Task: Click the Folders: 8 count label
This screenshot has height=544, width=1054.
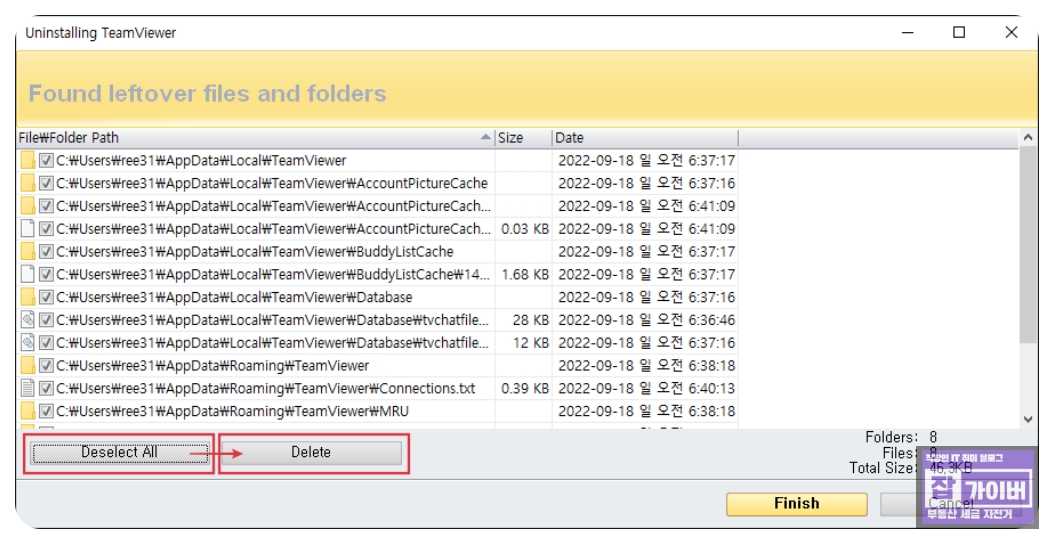Action: [x=901, y=438]
